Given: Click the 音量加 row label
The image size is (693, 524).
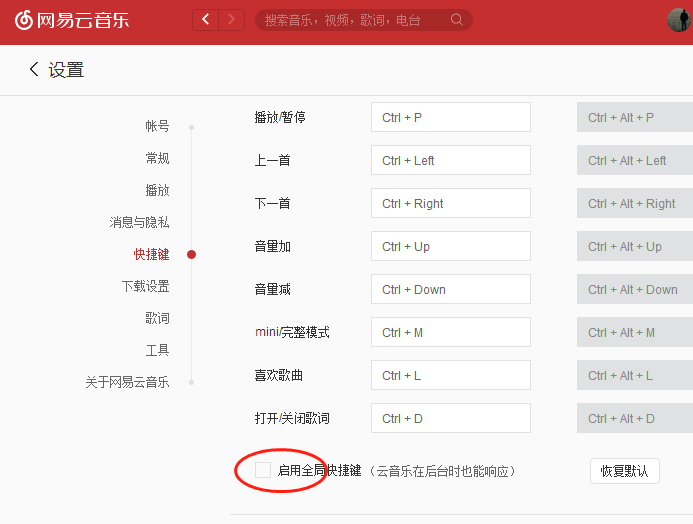Looking at the screenshot, I should pos(272,246).
